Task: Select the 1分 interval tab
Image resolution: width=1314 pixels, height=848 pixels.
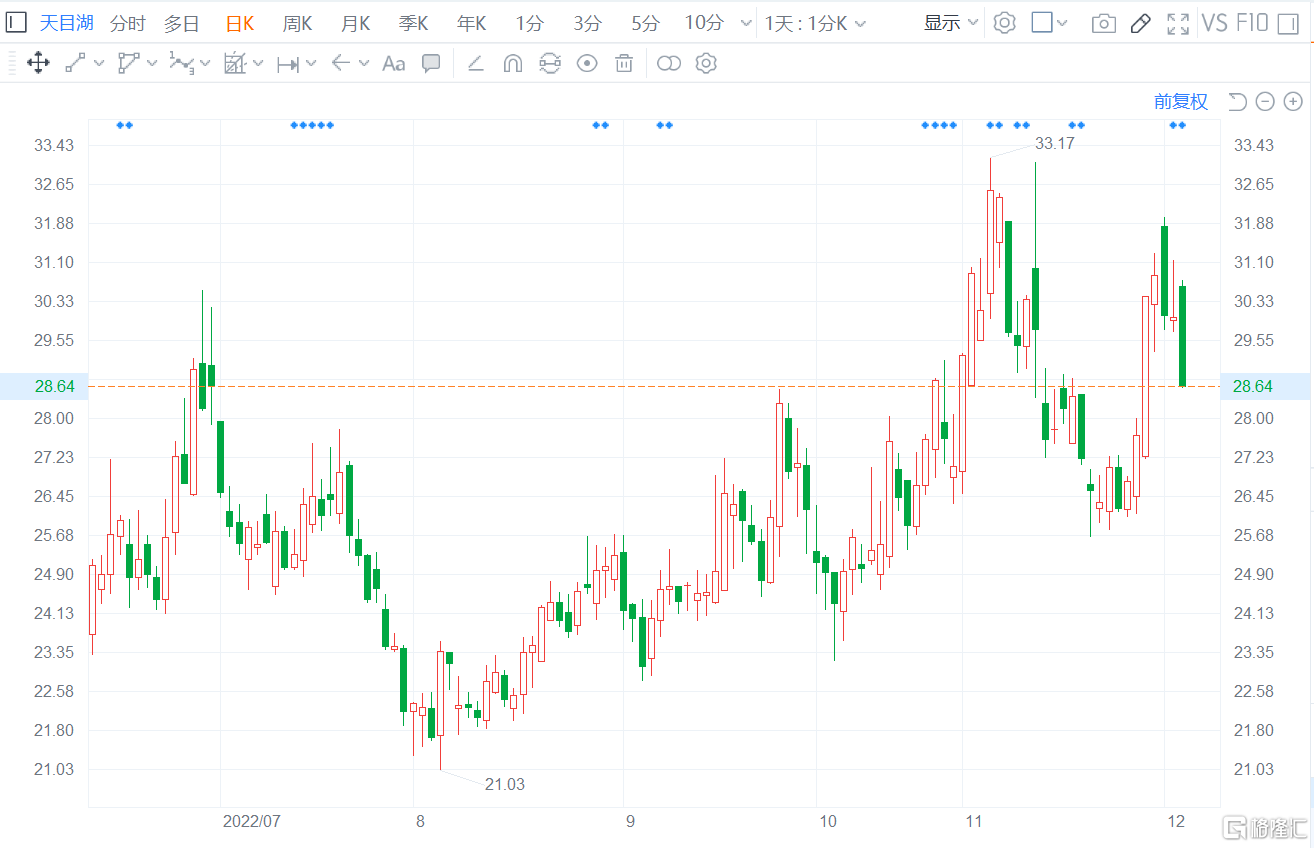Action: [x=530, y=23]
